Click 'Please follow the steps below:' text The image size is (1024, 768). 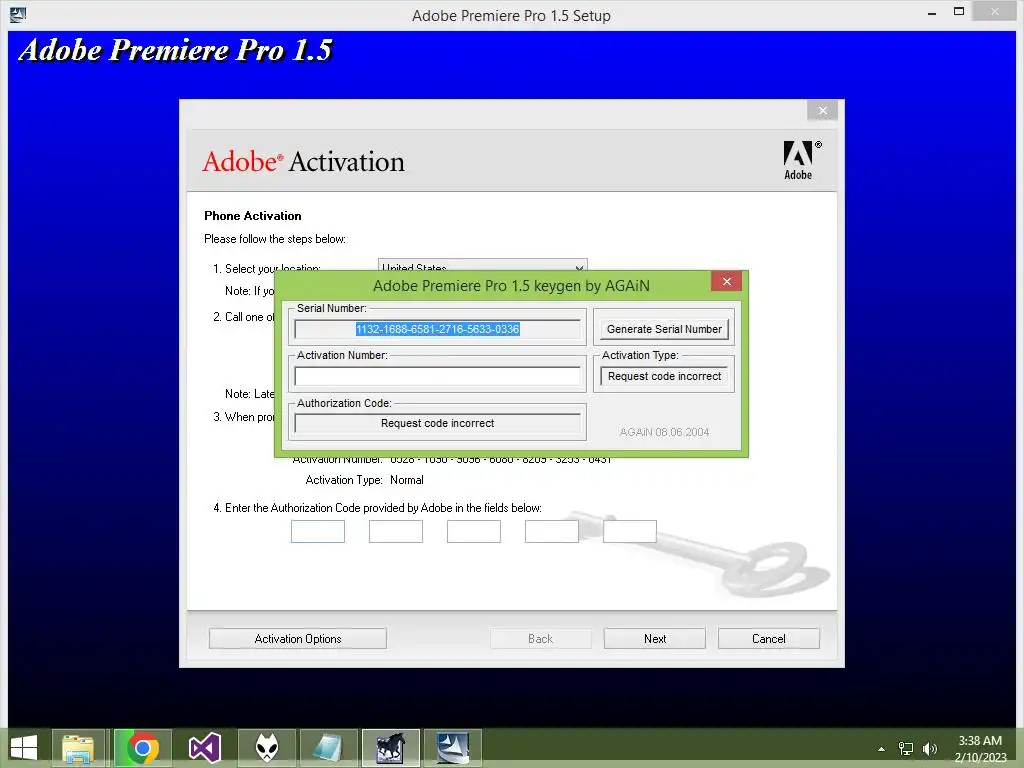(x=275, y=239)
